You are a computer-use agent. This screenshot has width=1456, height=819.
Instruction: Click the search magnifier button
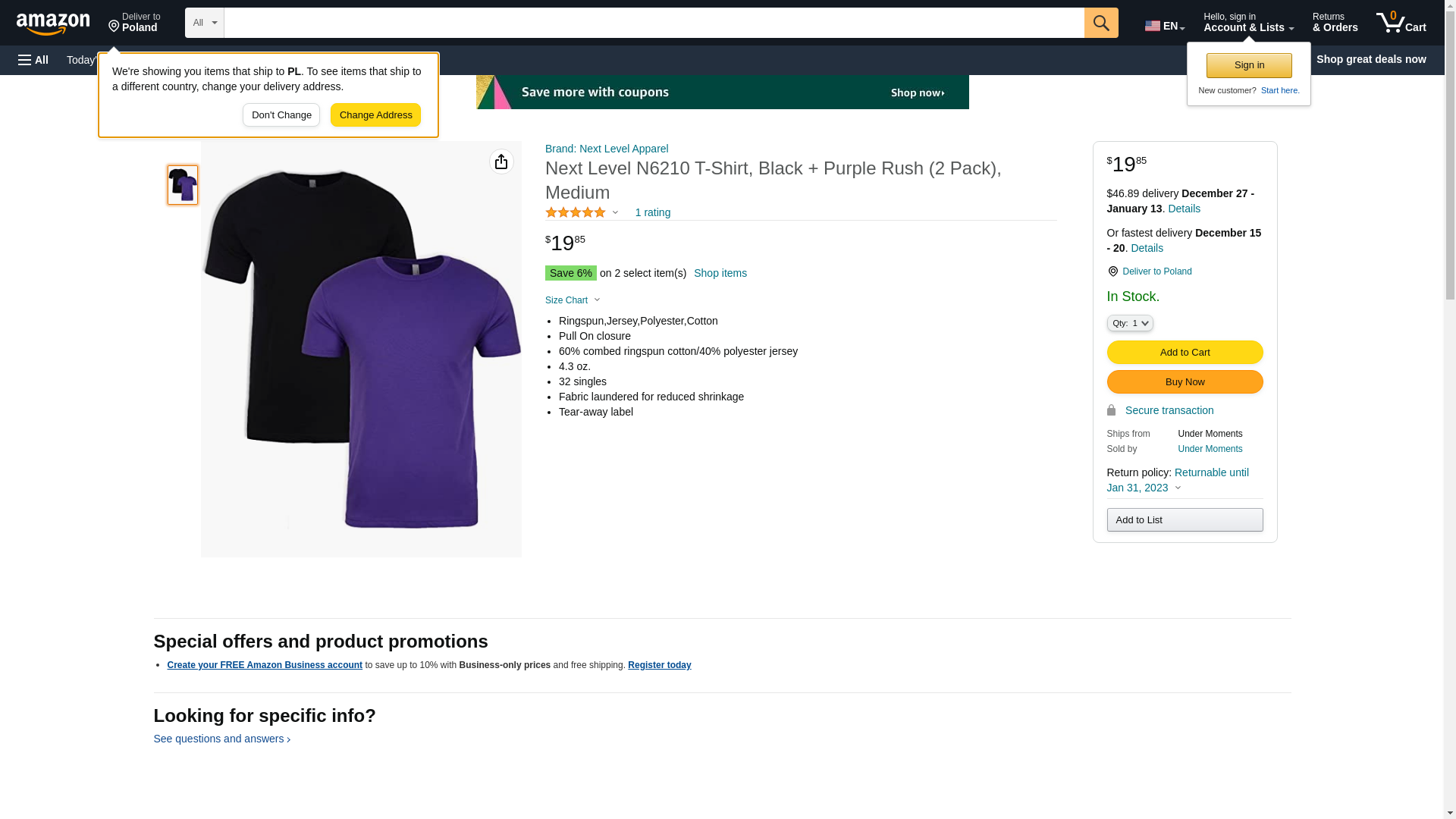click(x=1101, y=23)
